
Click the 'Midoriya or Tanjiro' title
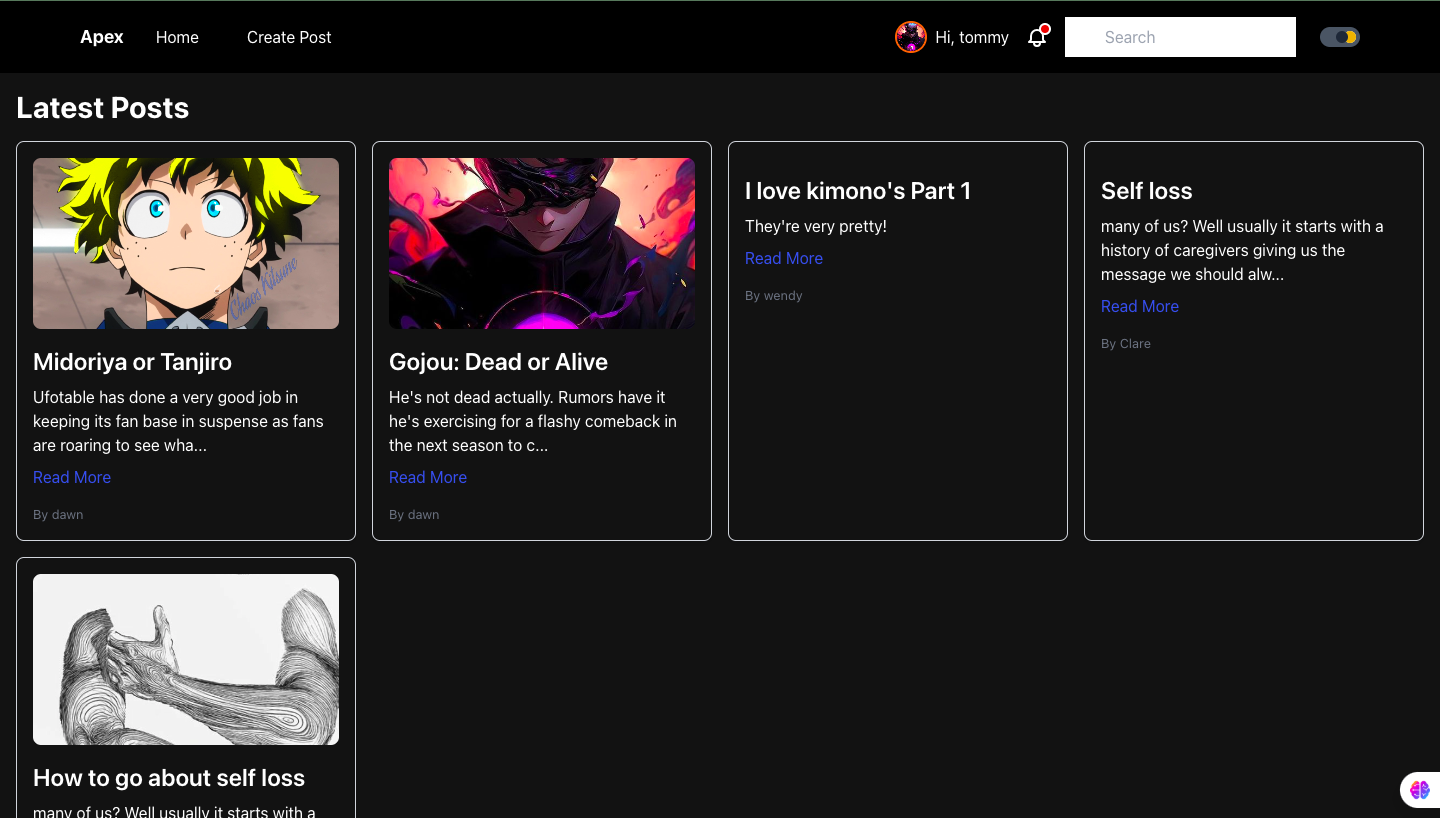(132, 362)
